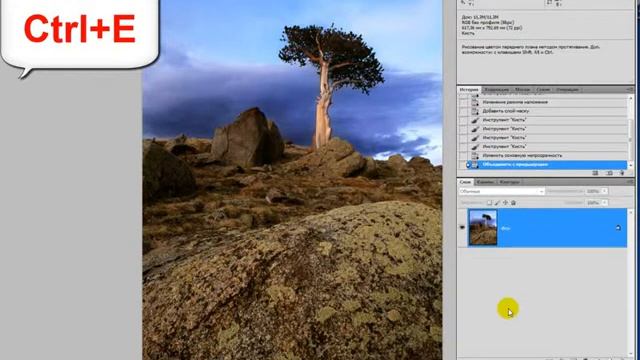Image resolution: width=640 pixels, height=360 pixels.
Task: Click the History panel scroll-down arrow
Action: (631, 165)
